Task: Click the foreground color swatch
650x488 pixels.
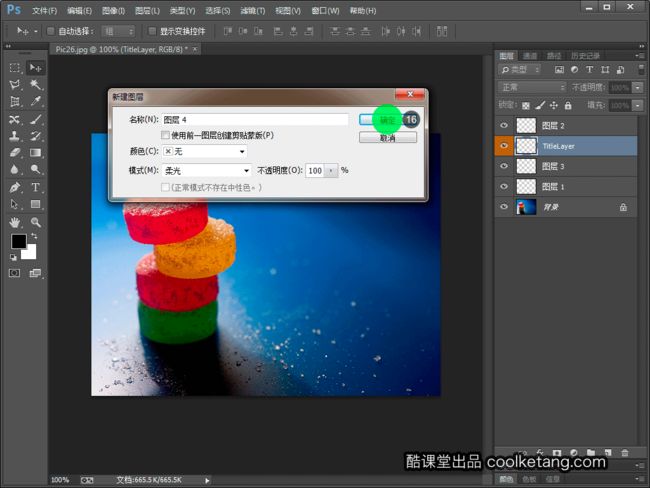Action: click(x=19, y=241)
